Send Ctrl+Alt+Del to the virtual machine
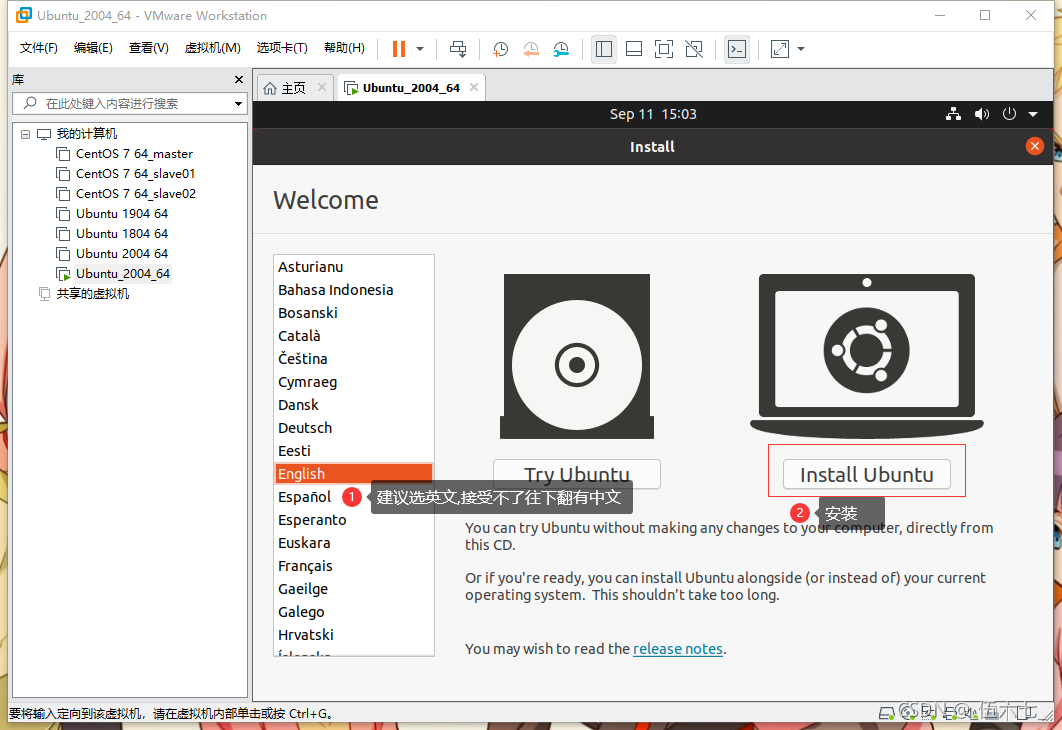The width and height of the screenshot is (1062, 730). coord(459,49)
